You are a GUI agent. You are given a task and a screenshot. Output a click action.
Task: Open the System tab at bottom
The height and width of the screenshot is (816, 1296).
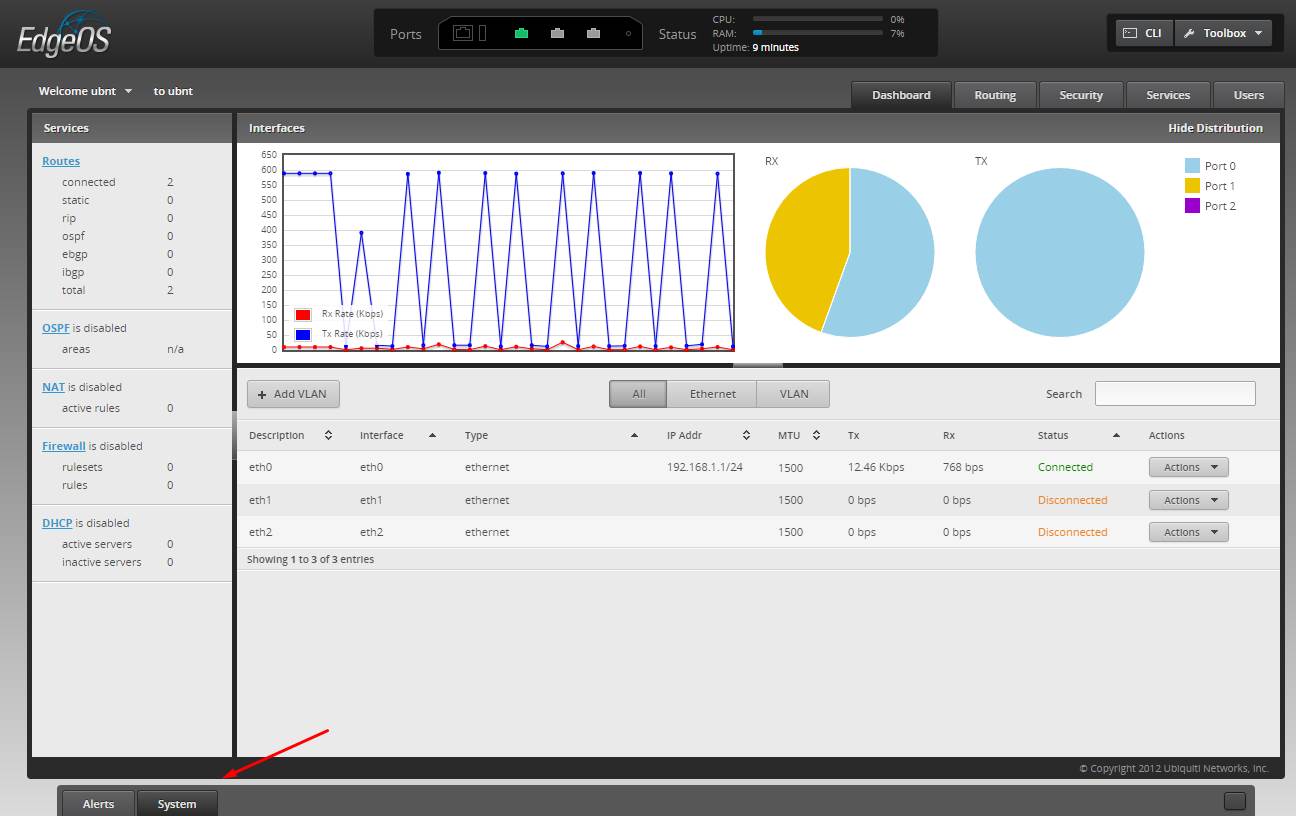pyautogui.click(x=177, y=804)
